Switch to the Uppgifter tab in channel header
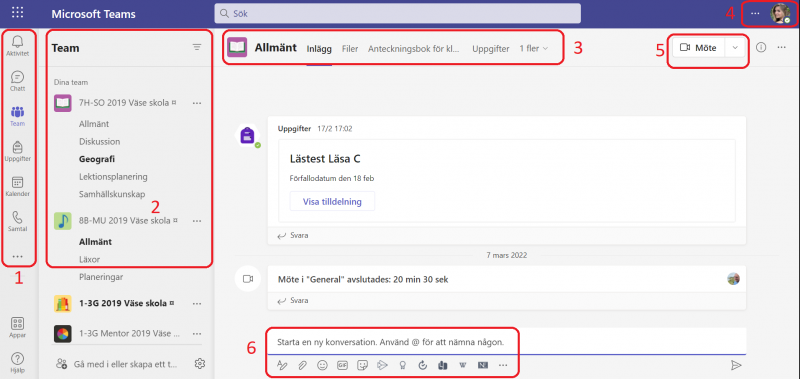800x379 pixels. (490, 49)
